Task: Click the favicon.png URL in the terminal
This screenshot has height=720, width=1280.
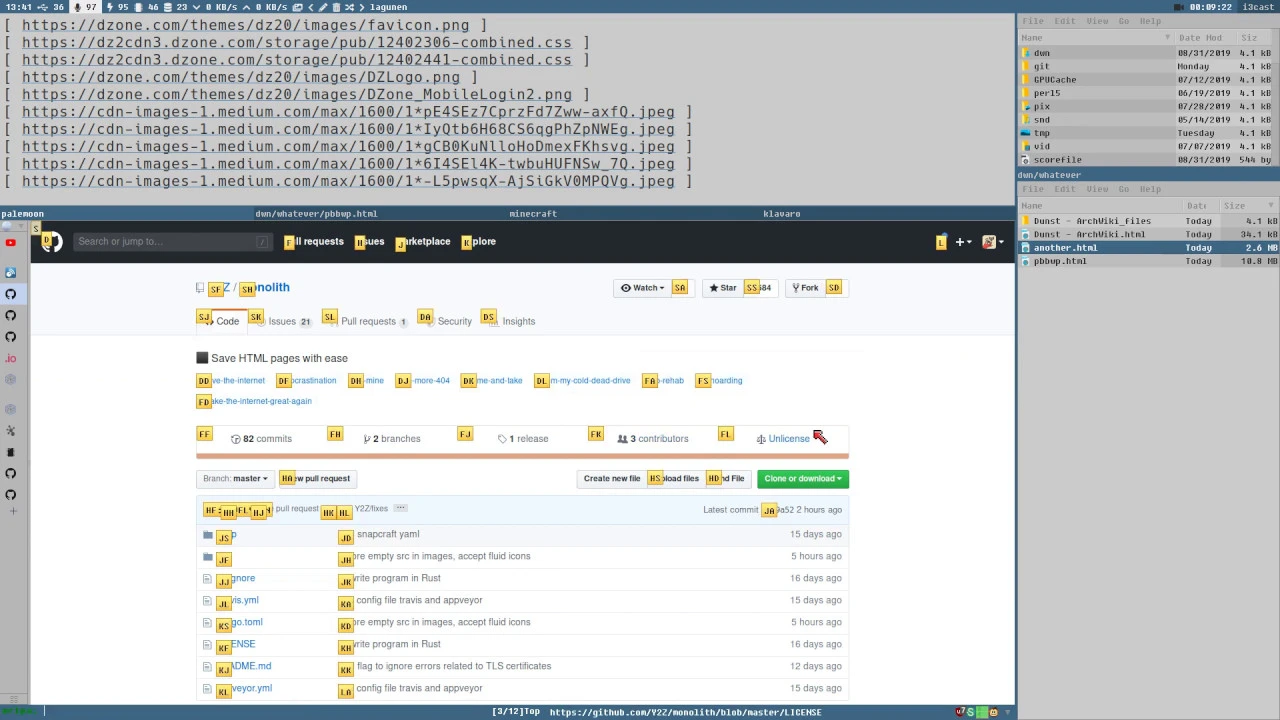Action: tap(245, 25)
